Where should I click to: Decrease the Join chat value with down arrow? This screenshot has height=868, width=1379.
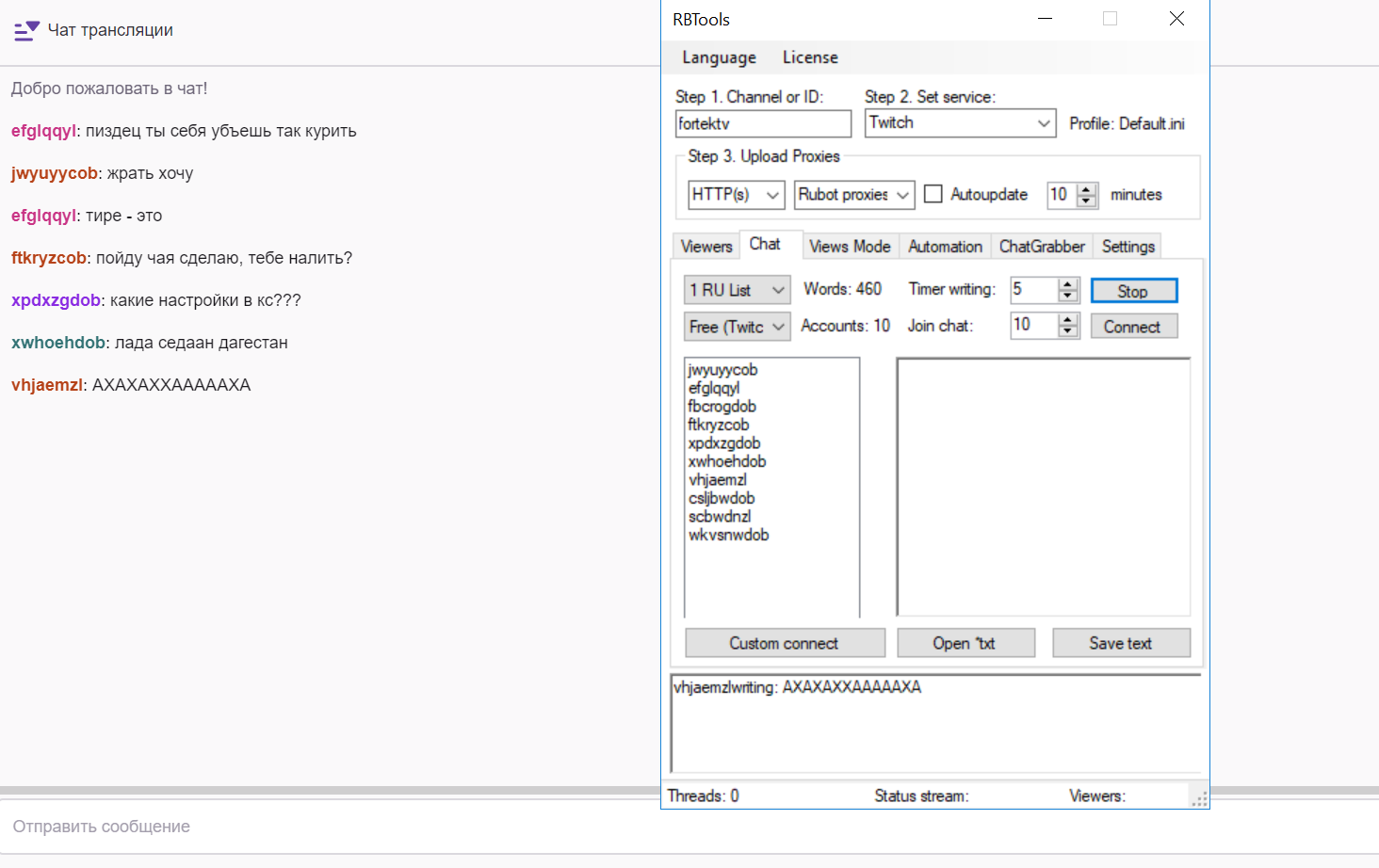pyautogui.click(x=1067, y=331)
